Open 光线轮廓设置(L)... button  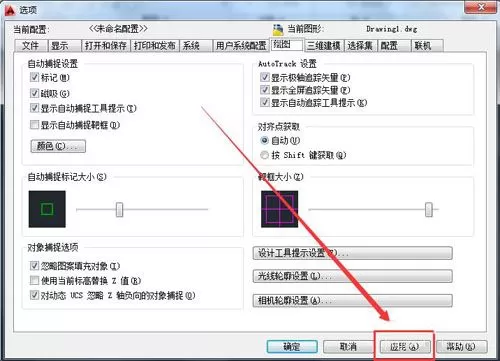[x=353, y=276]
